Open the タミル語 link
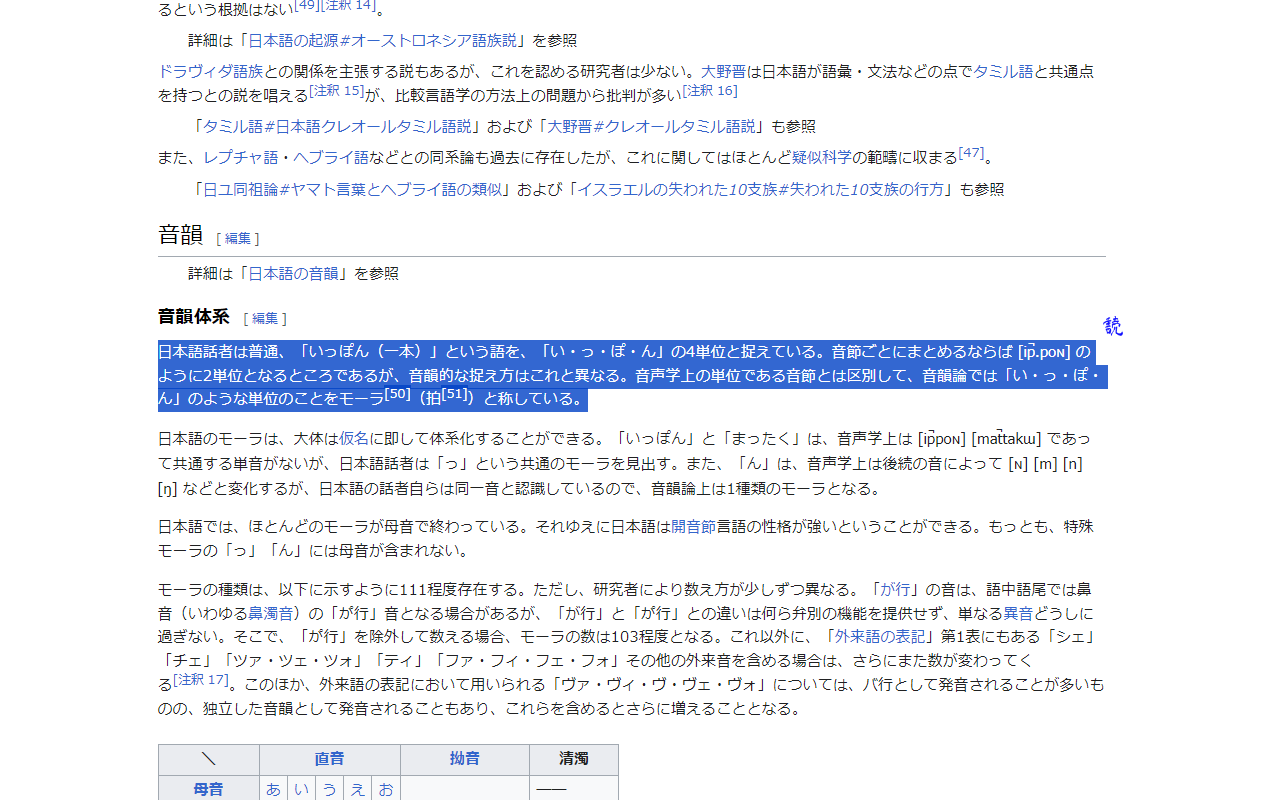Screen dimensions: 1280x800 point(1004,71)
